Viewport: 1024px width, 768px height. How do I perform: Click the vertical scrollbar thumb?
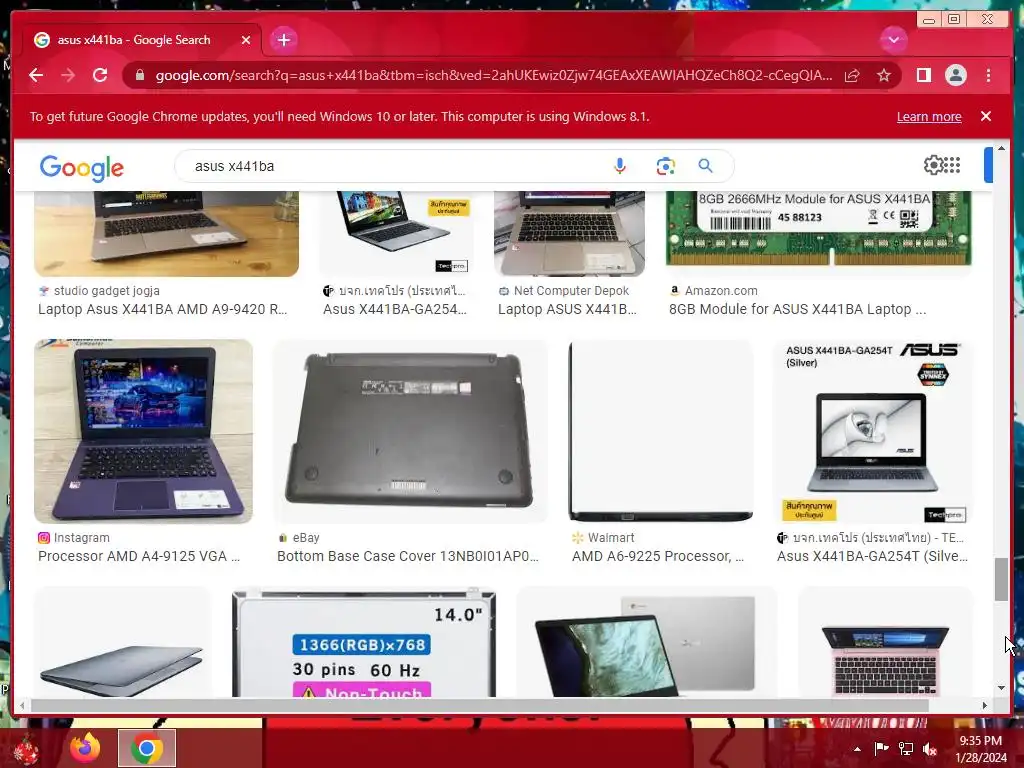click(x=1001, y=579)
